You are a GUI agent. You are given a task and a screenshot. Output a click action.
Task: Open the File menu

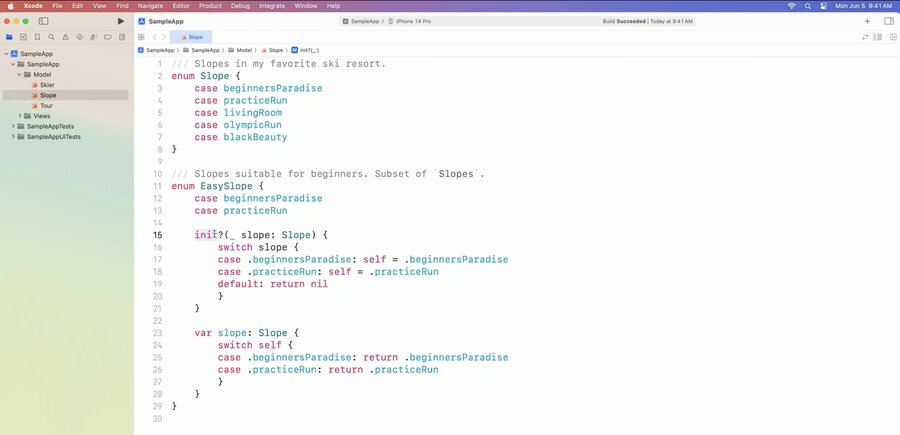pos(57,6)
